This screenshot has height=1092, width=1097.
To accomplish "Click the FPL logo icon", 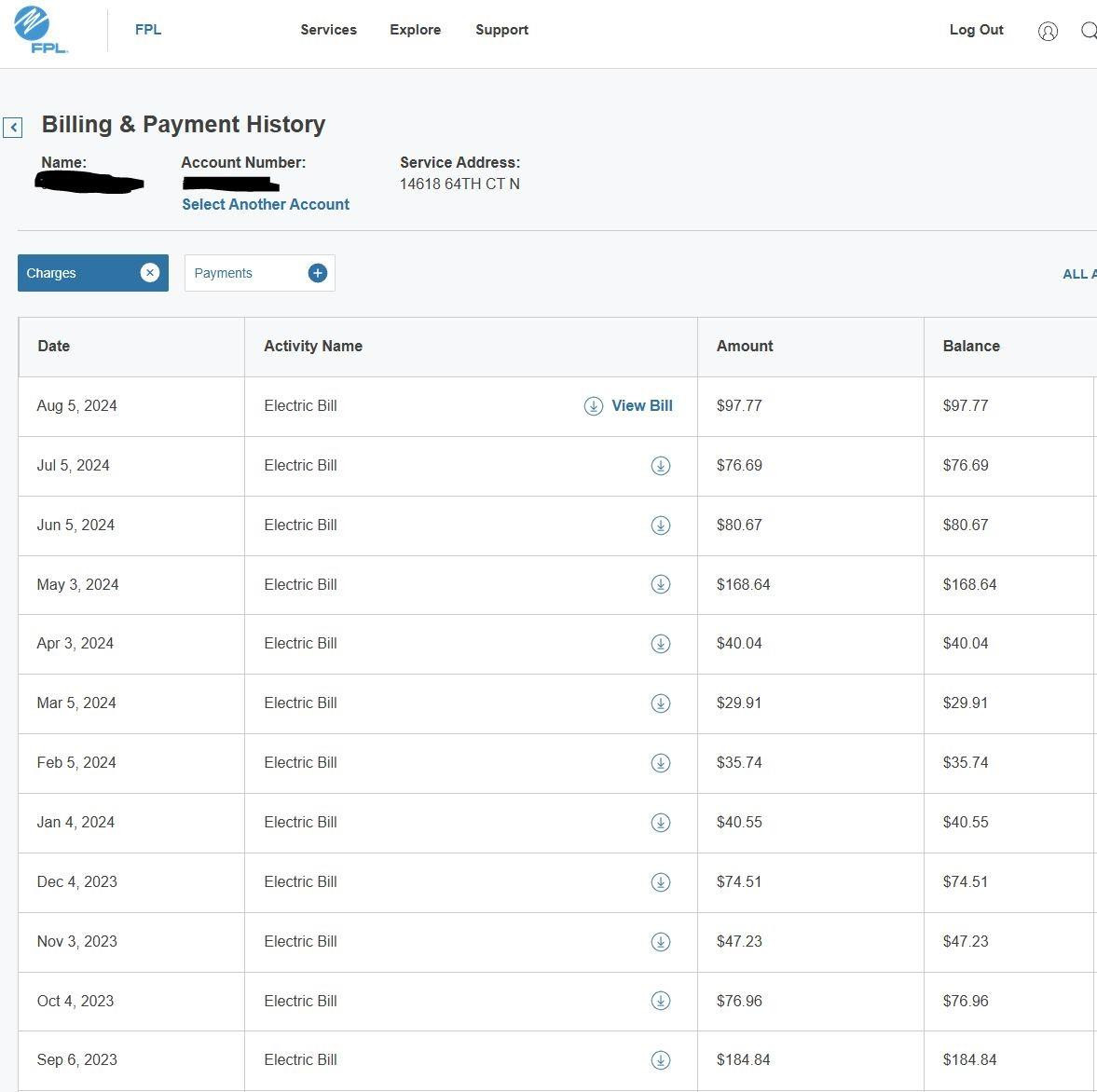I will tap(41, 30).
